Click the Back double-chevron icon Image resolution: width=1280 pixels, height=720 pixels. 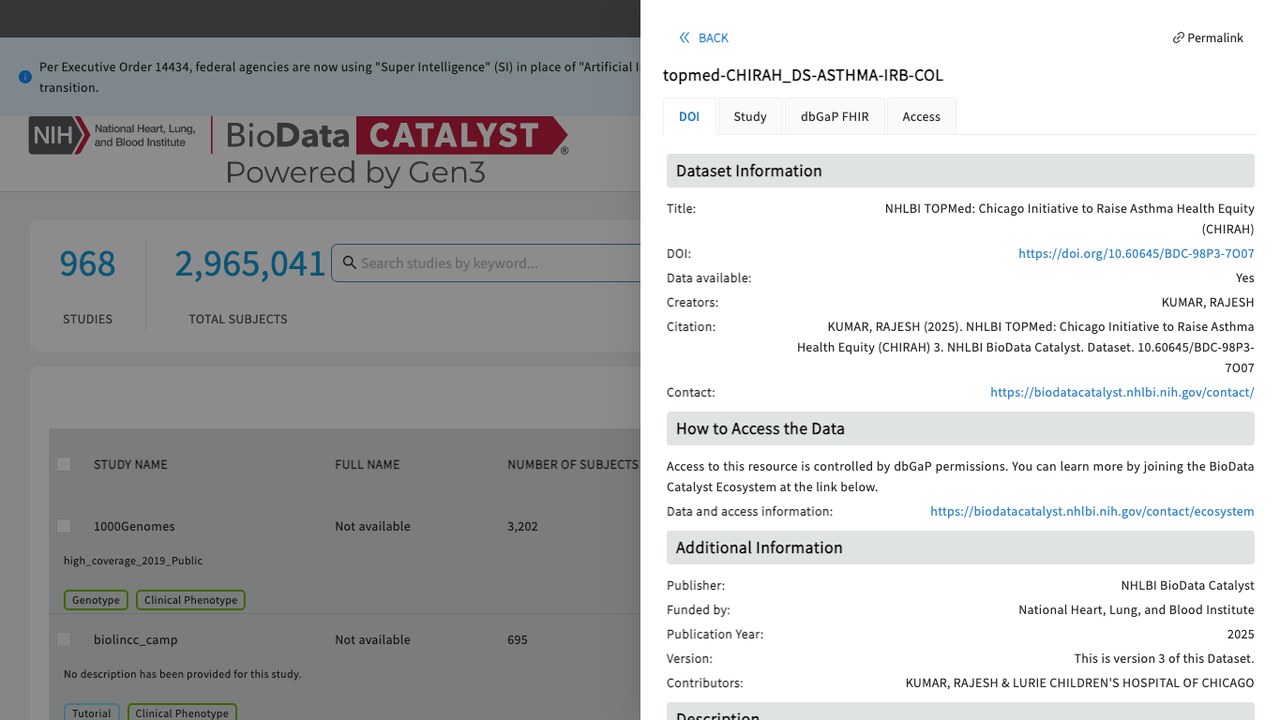tap(685, 38)
